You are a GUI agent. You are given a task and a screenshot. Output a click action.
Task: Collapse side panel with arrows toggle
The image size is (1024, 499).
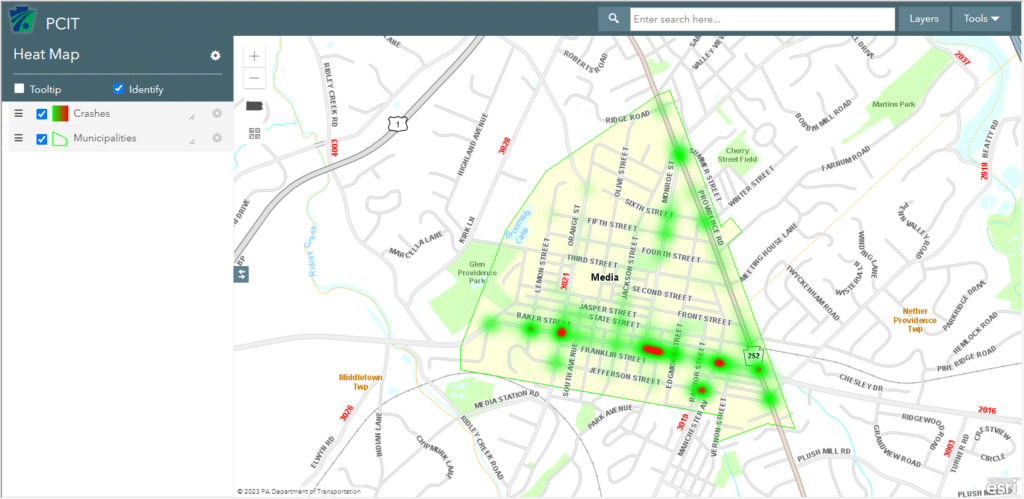pos(241,274)
